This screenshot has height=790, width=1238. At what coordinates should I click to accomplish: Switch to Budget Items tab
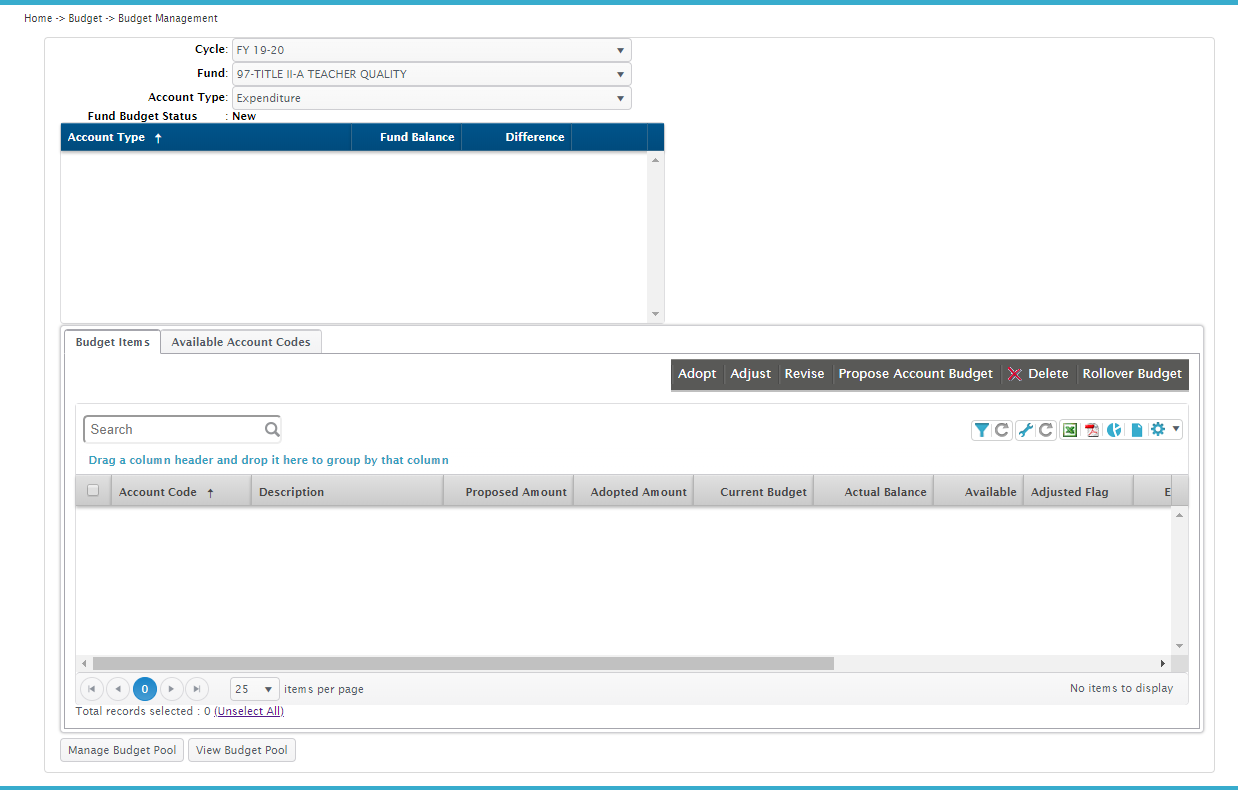[x=112, y=342]
